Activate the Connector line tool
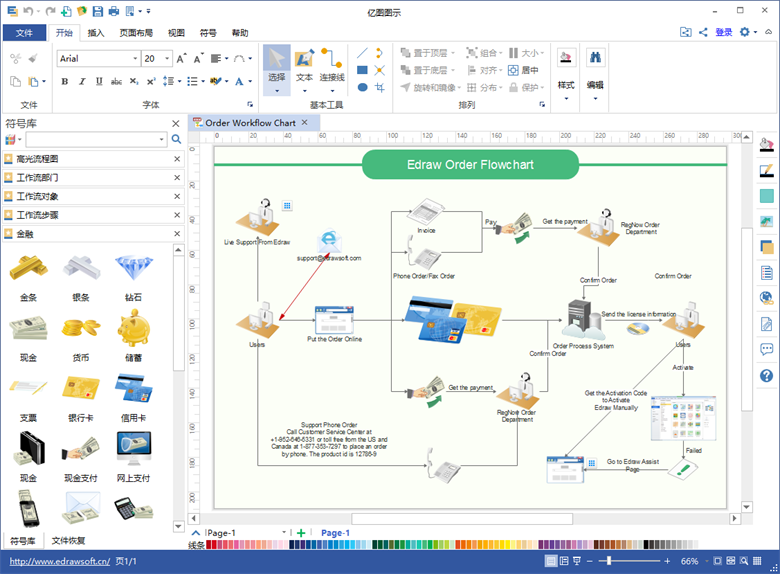This screenshot has height=574, width=780. click(332, 70)
